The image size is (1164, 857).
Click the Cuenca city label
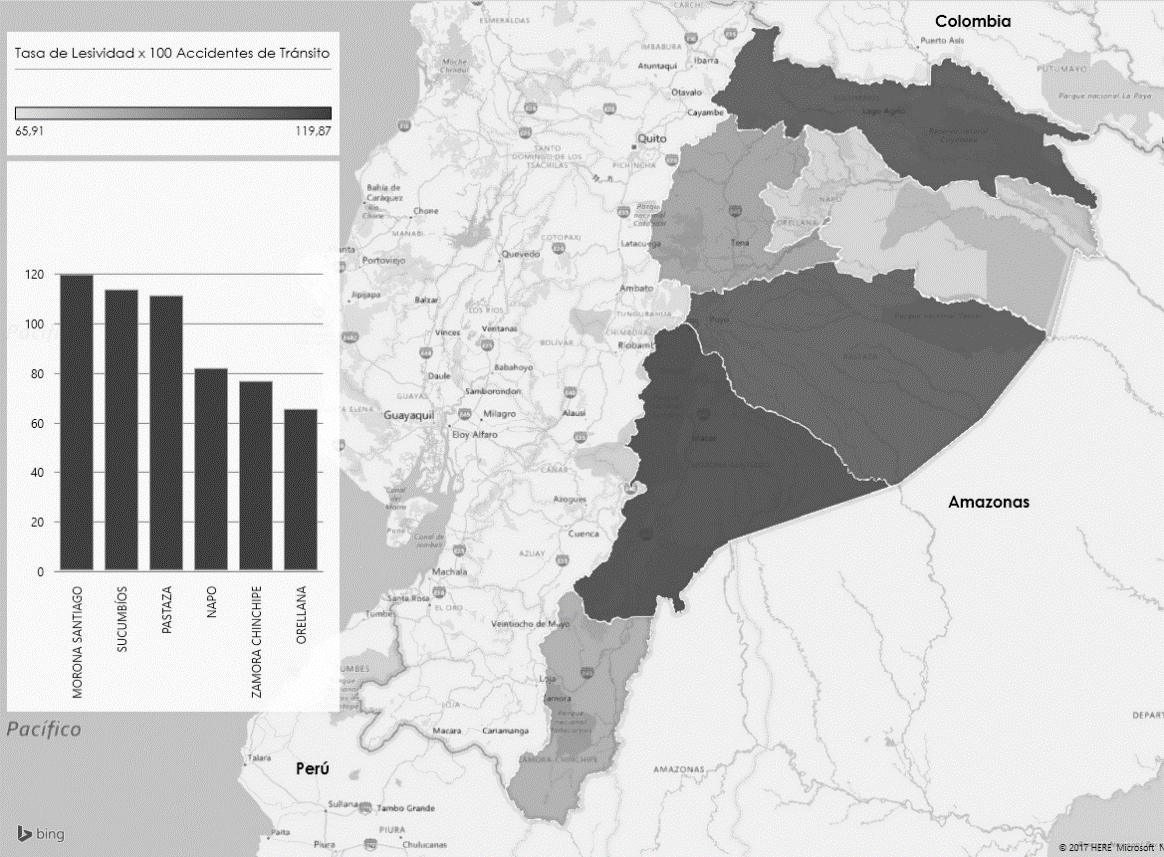[583, 533]
